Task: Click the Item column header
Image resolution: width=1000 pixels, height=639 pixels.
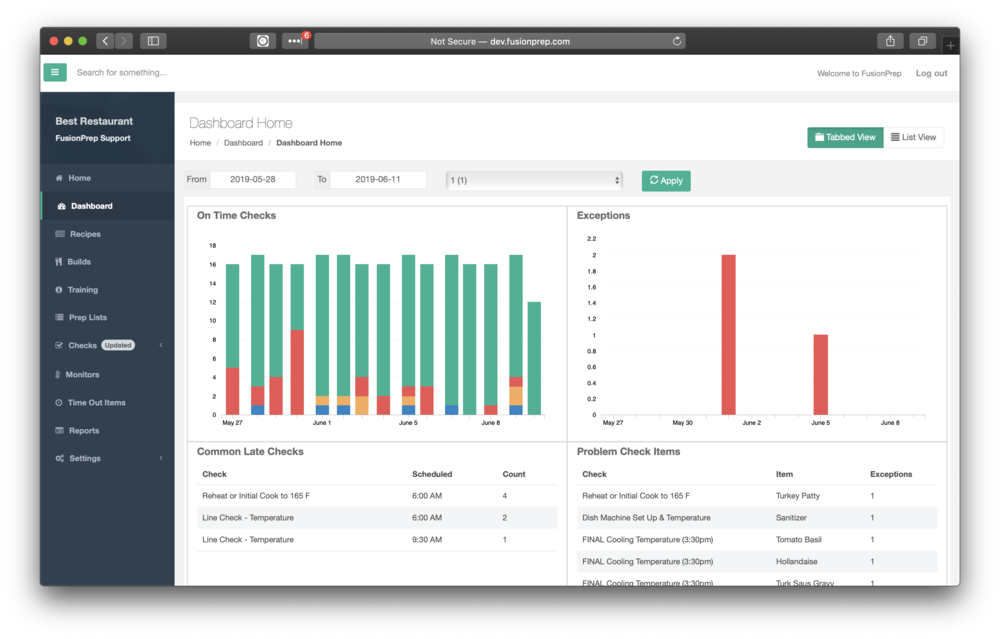Action: pyautogui.click(x=784, y=474)
